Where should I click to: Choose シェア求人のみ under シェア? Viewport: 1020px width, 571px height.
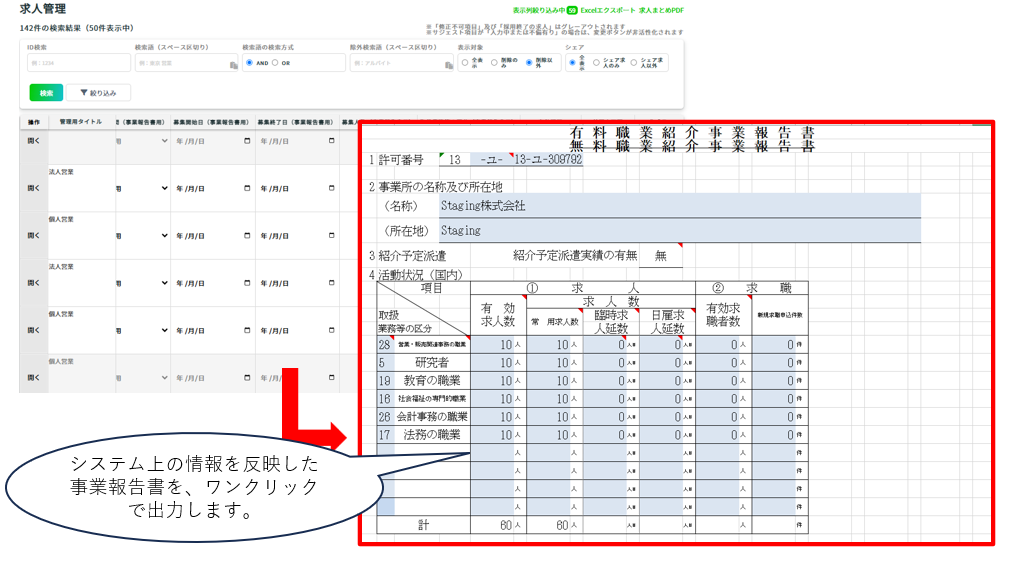click(597, 62)
